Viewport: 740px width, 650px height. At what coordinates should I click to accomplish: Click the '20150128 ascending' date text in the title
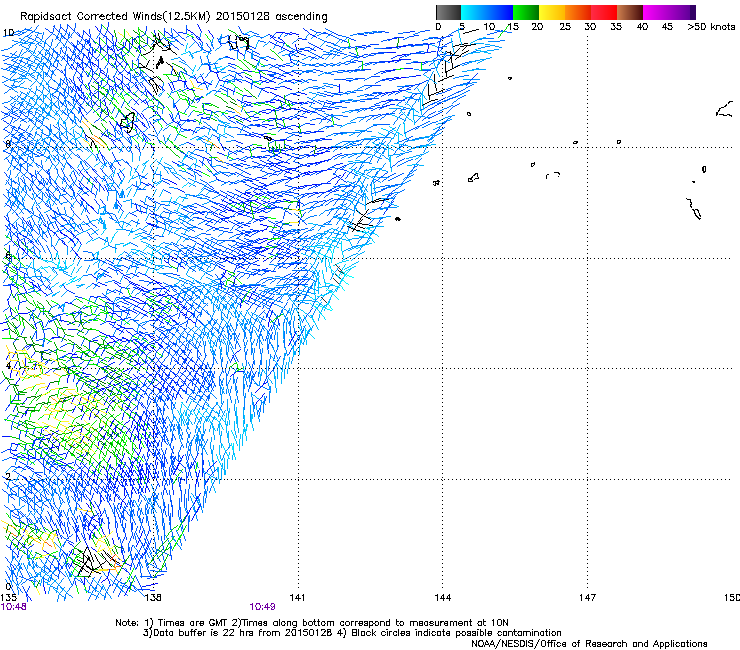click(x=271, y=17)
